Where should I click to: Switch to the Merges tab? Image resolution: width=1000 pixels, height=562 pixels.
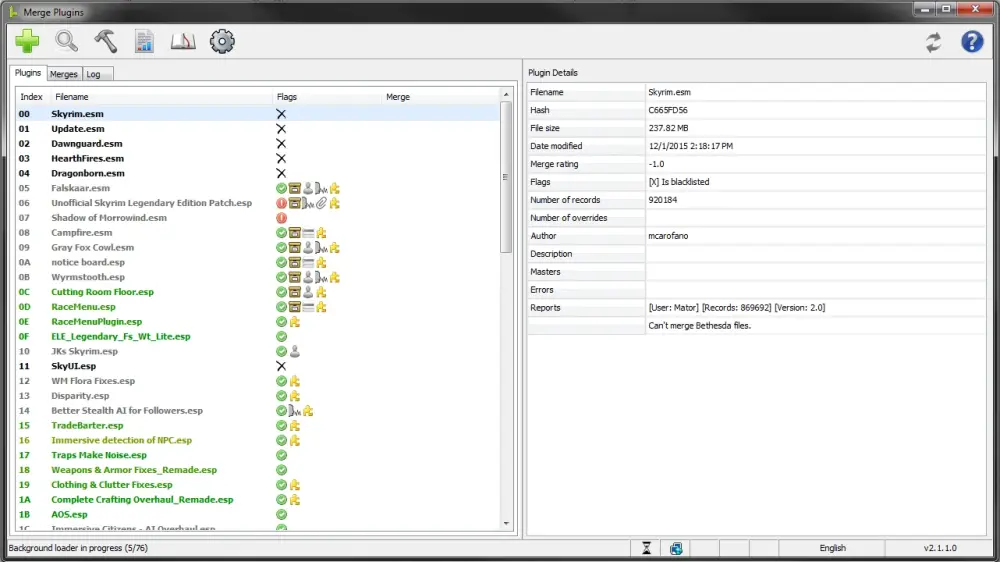[x=64, y=74]
